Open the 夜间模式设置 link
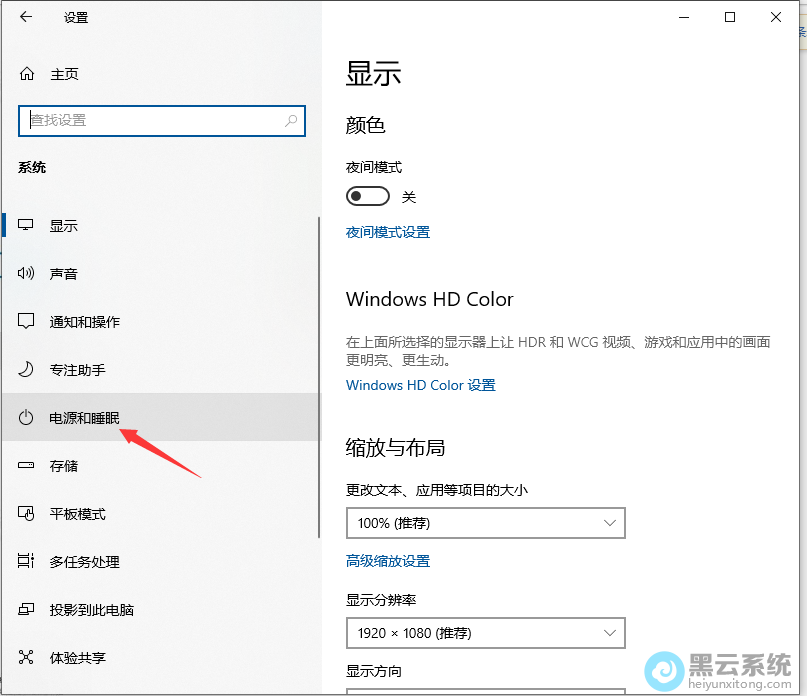Screen dimensions: 807x696 click(388, 232)
